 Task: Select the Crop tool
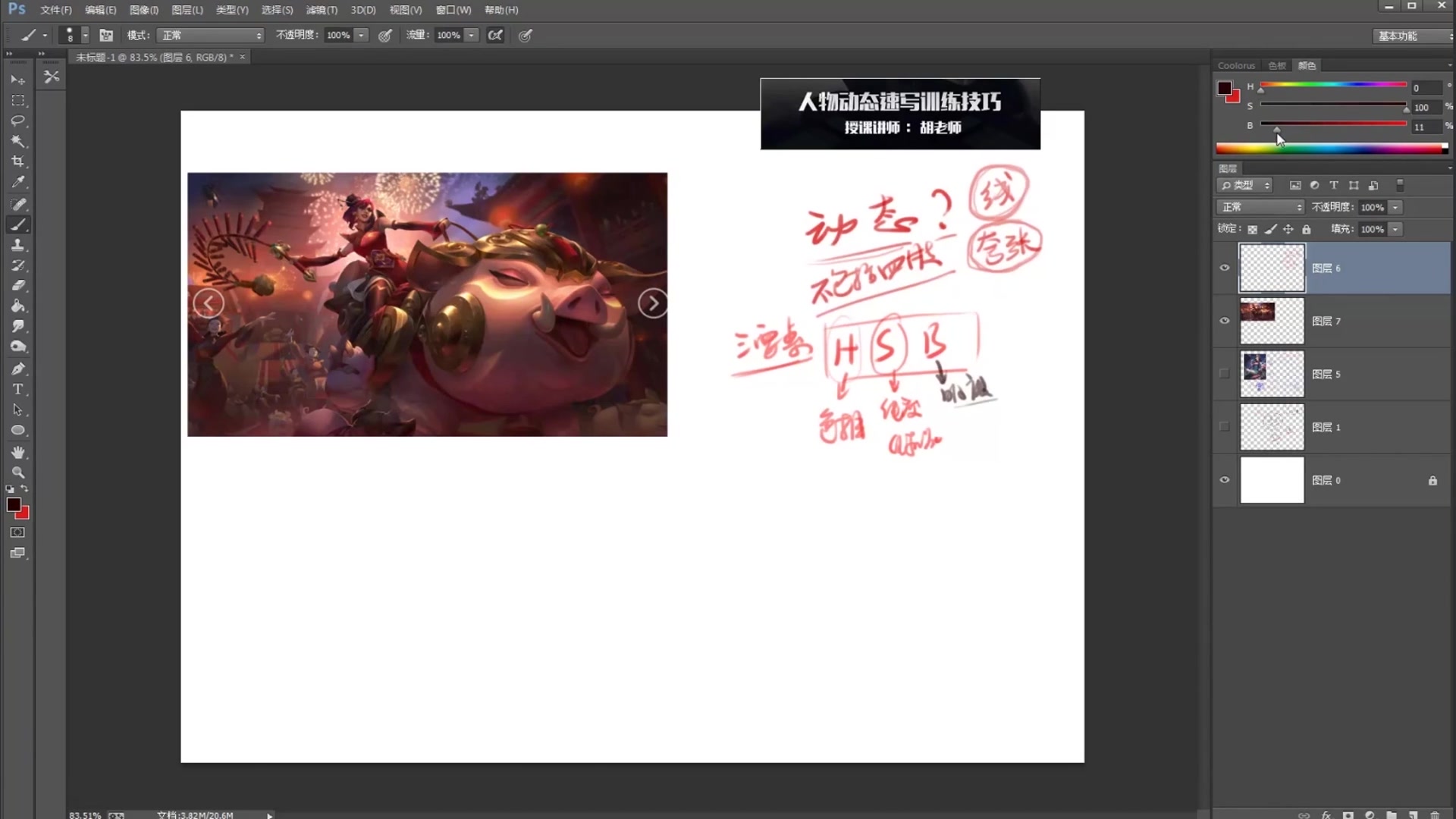17,162
